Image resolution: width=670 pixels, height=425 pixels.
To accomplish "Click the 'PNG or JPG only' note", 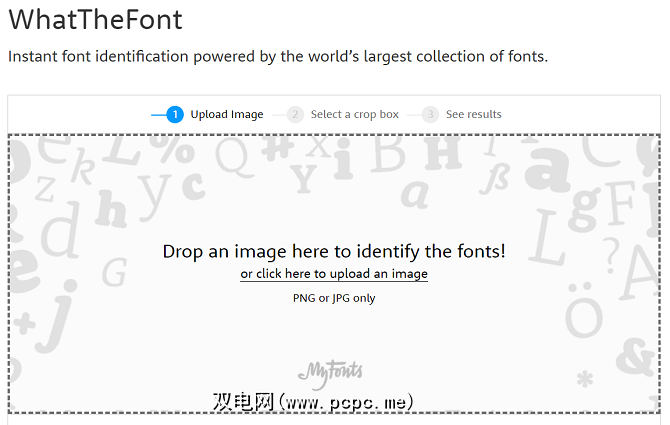I will click(334, 298).
